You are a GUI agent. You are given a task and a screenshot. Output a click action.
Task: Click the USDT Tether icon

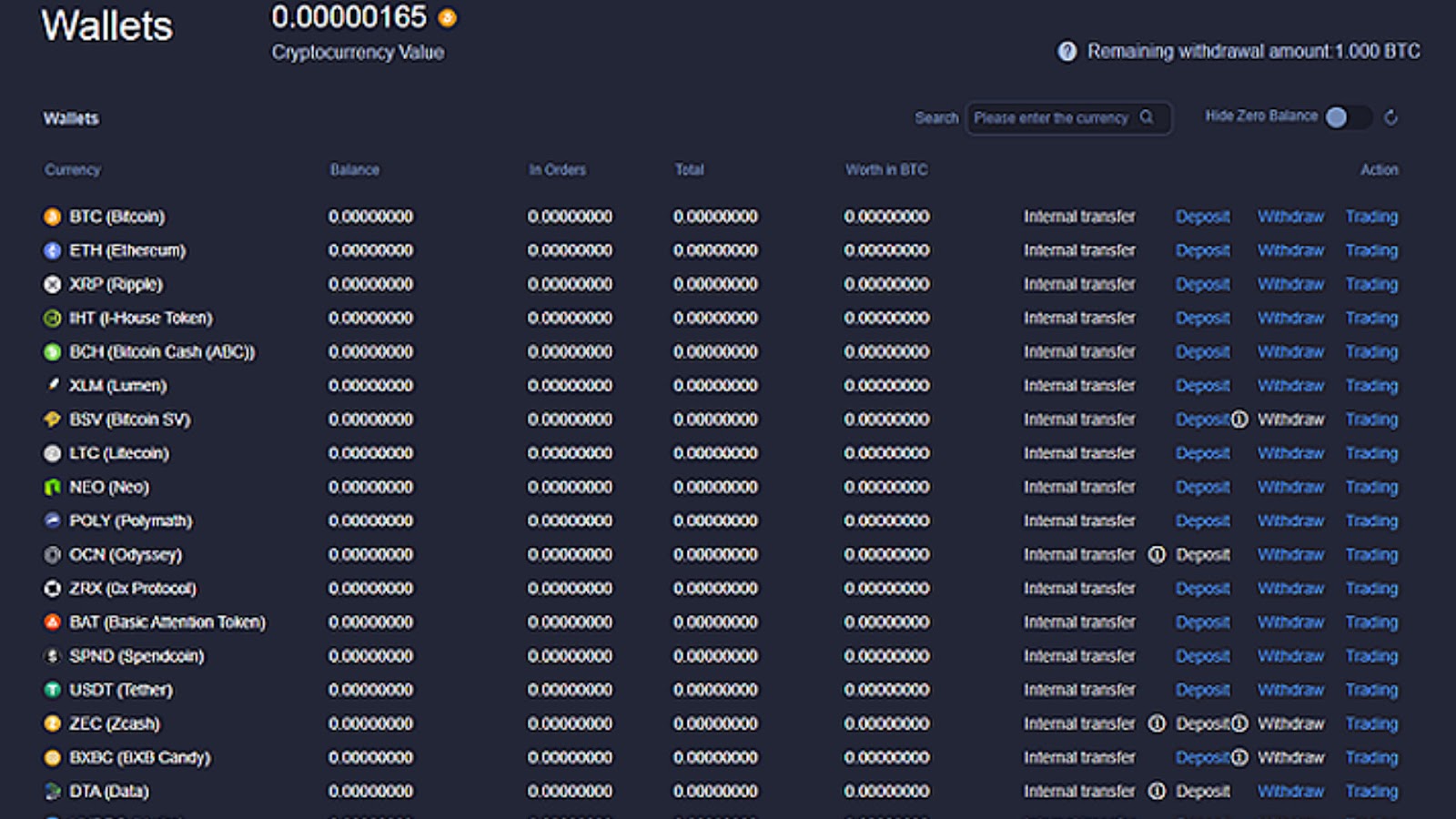(53, 690)
